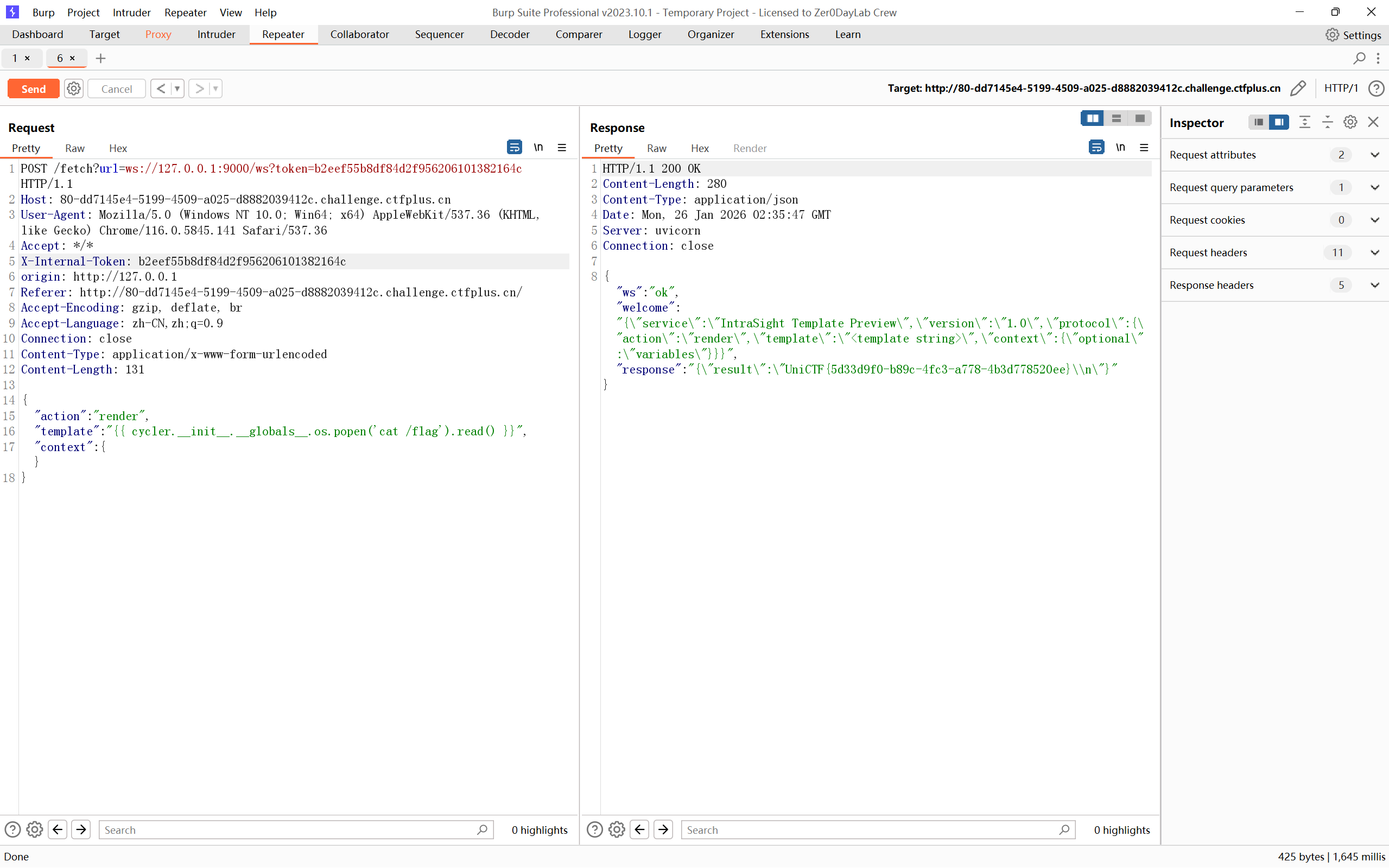The image size is (1389, 868).
Task: Go to previous Response search match
Action: point(640,829)
